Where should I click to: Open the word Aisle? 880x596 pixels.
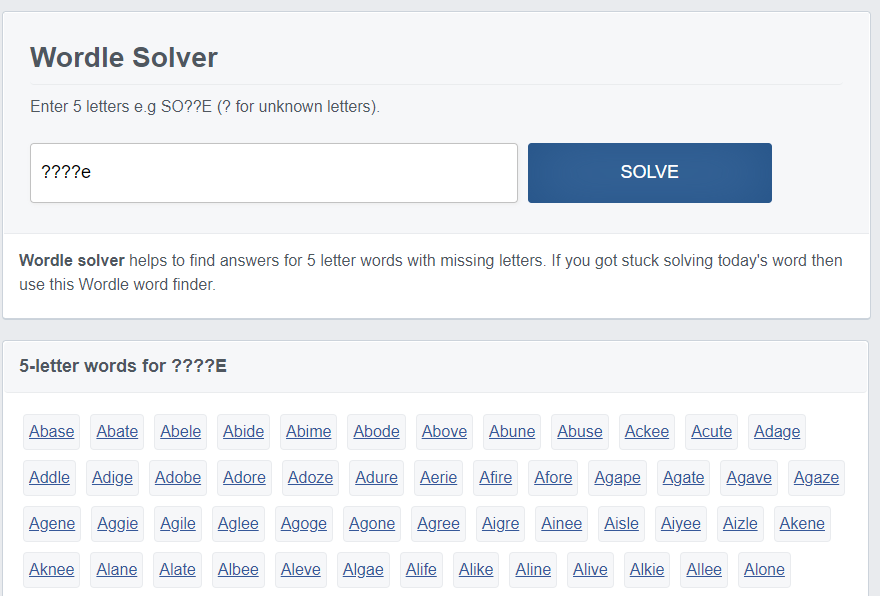point(621,523)
